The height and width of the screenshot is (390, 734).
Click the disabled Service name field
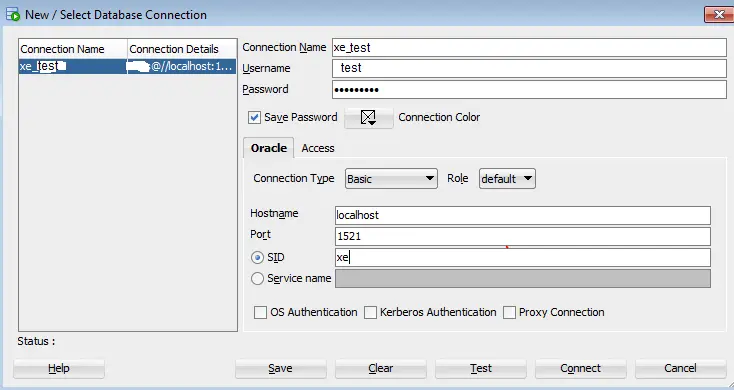pyautogui.click(x=522, y=279)
